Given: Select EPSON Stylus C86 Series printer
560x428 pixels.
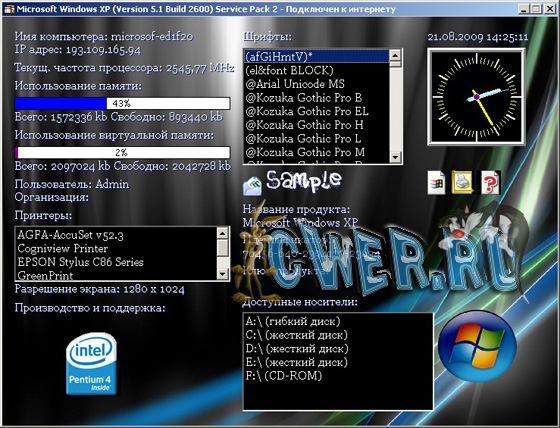Looking at the screenshot, I should (116, 262).
